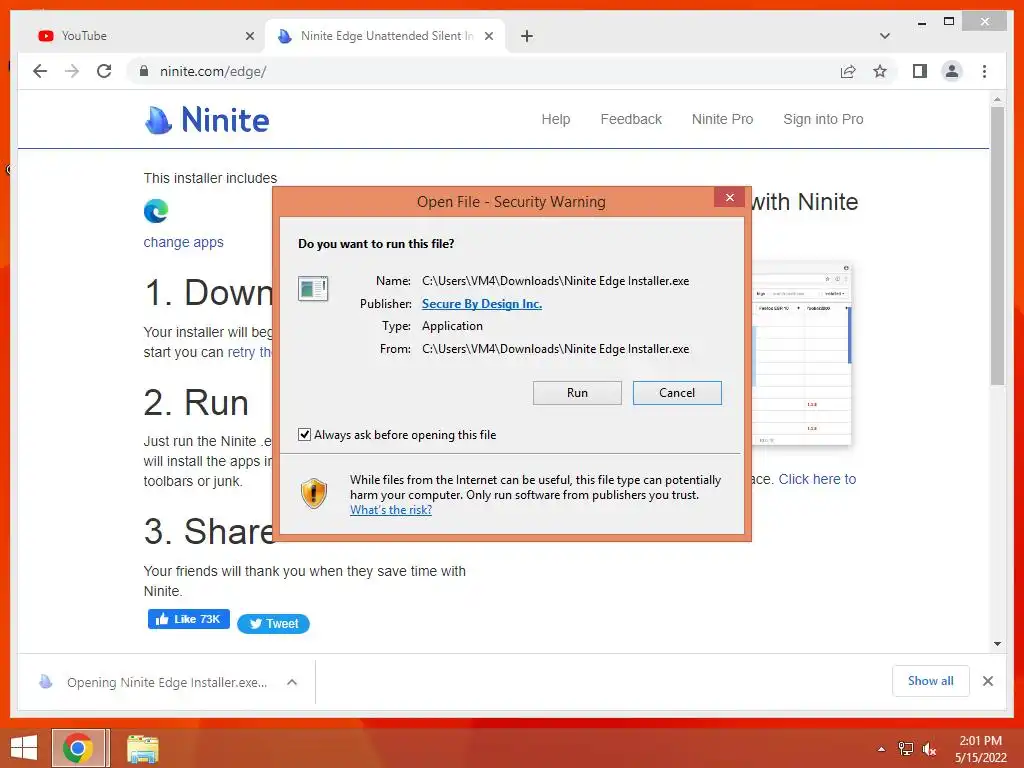Reload the Ninite page
This screenshot has width=1024, height=768.
coord(104,71)
